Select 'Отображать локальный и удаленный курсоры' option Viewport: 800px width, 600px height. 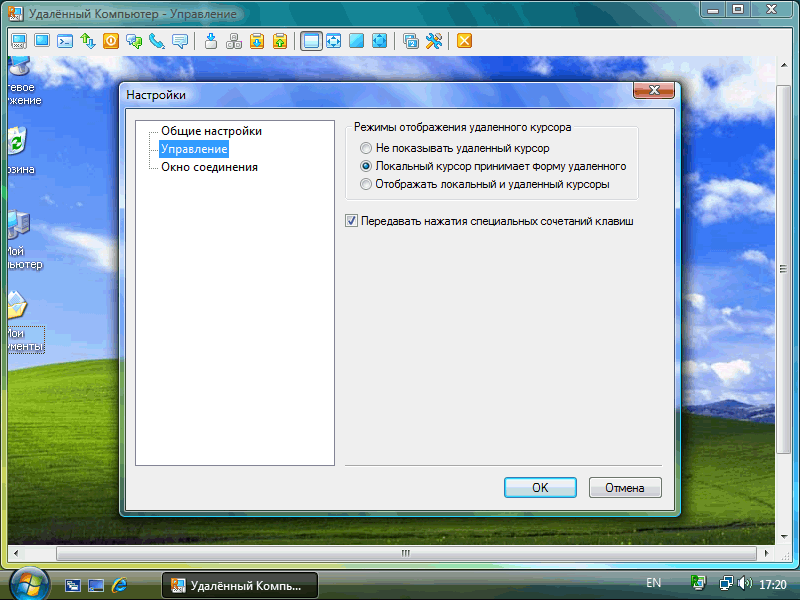(x=485, y=184)
